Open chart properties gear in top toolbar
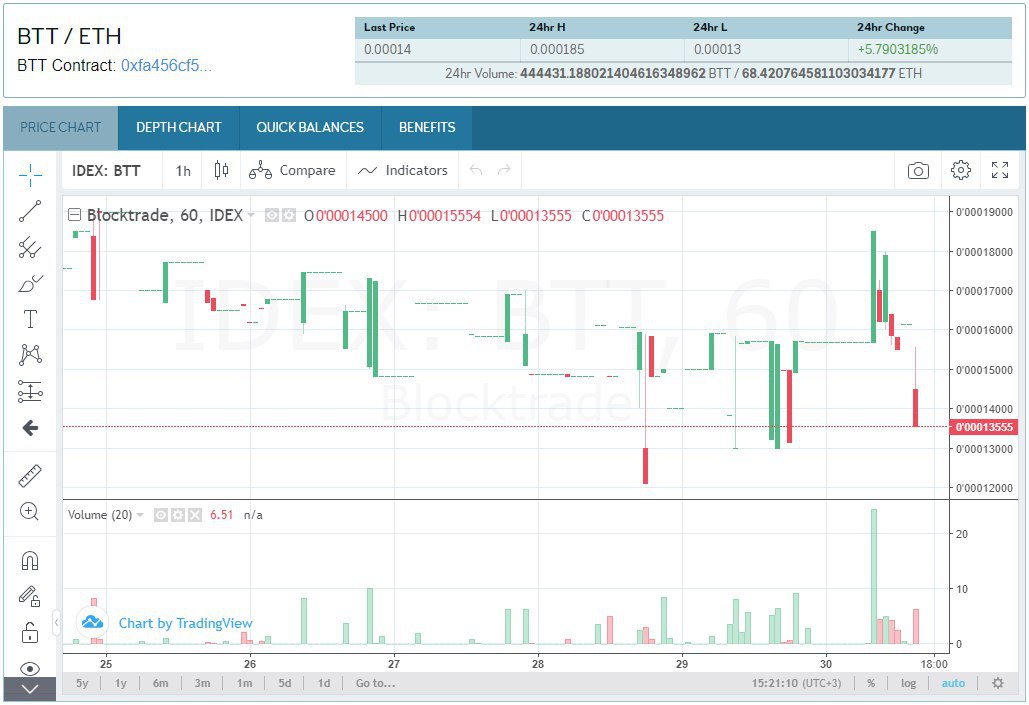The height and width of the screenshot is (705, 1029). click(961, 170)
